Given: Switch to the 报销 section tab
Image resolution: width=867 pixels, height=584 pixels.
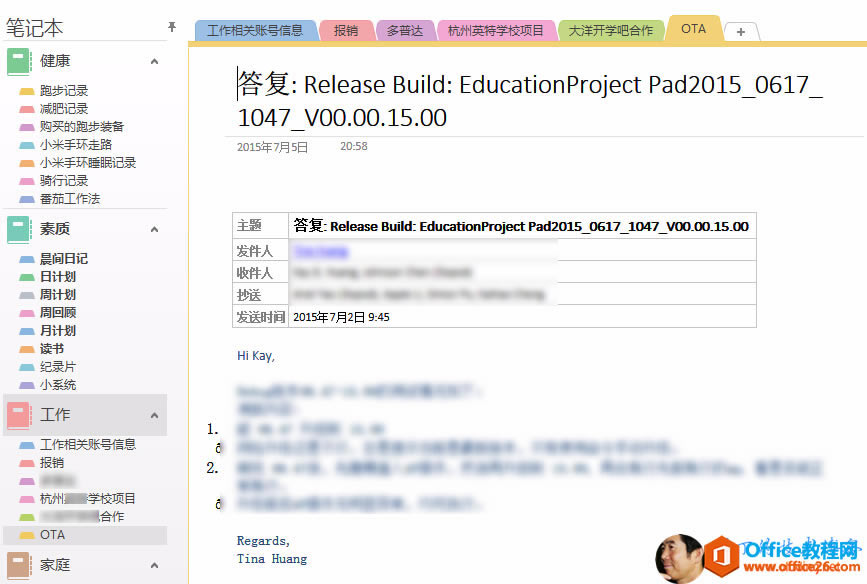Looking at the screenshot, I should point(346,30).
